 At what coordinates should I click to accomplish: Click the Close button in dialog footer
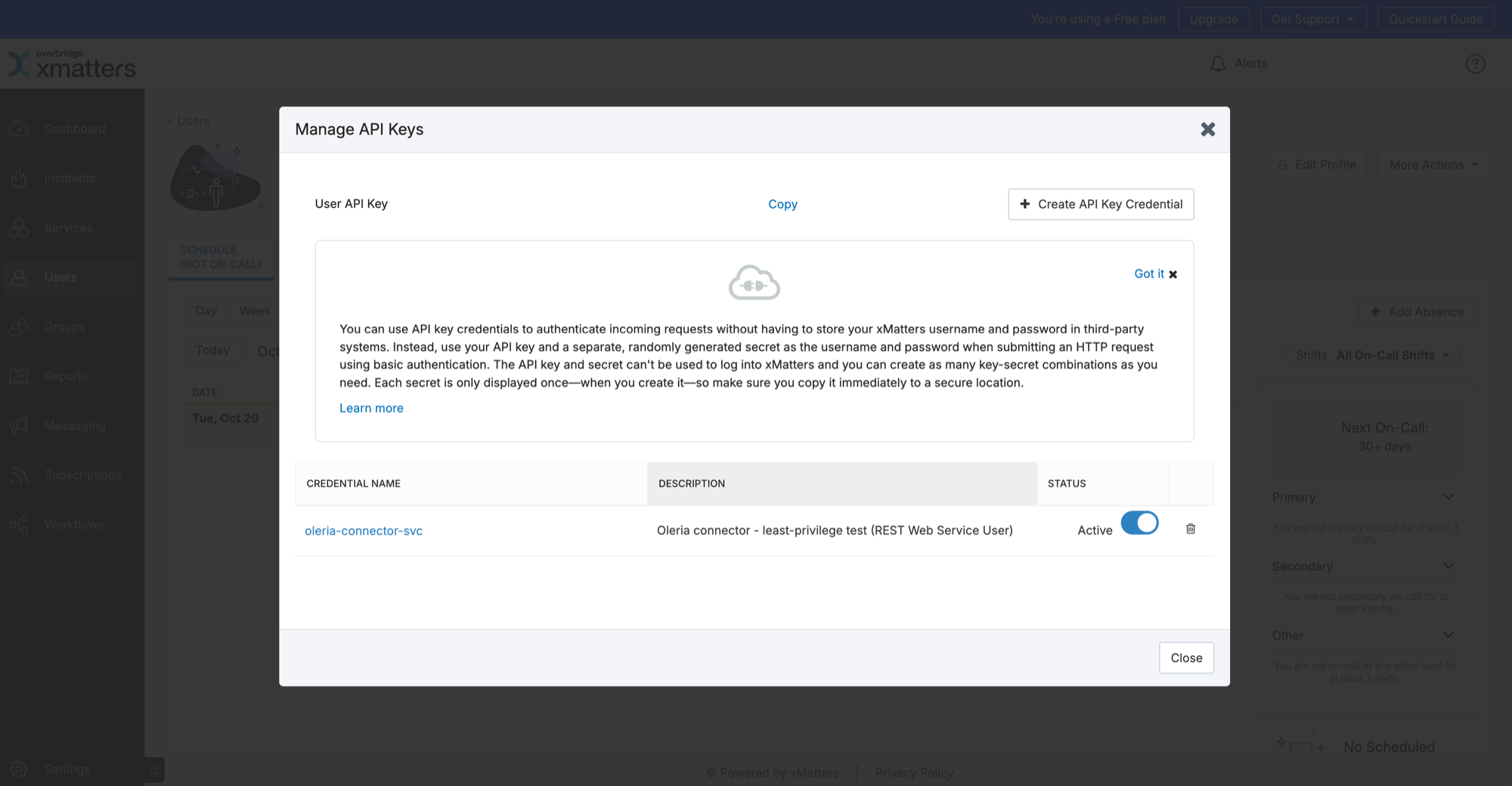(x=1186, y=658)
